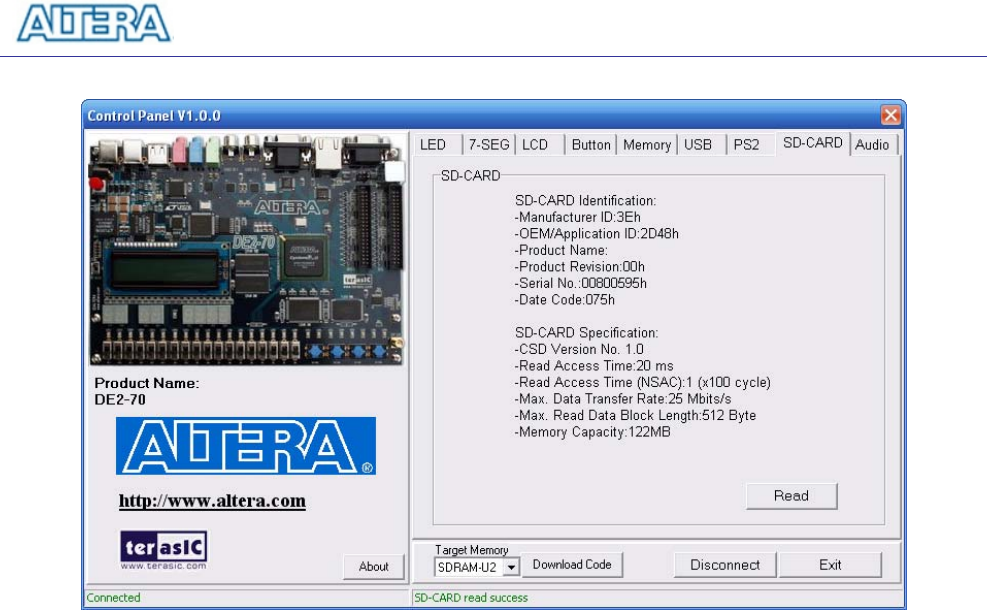Select the 'Manufacturer ID:3Eh' line
987x610 pixels.
[x=578, y=217]
